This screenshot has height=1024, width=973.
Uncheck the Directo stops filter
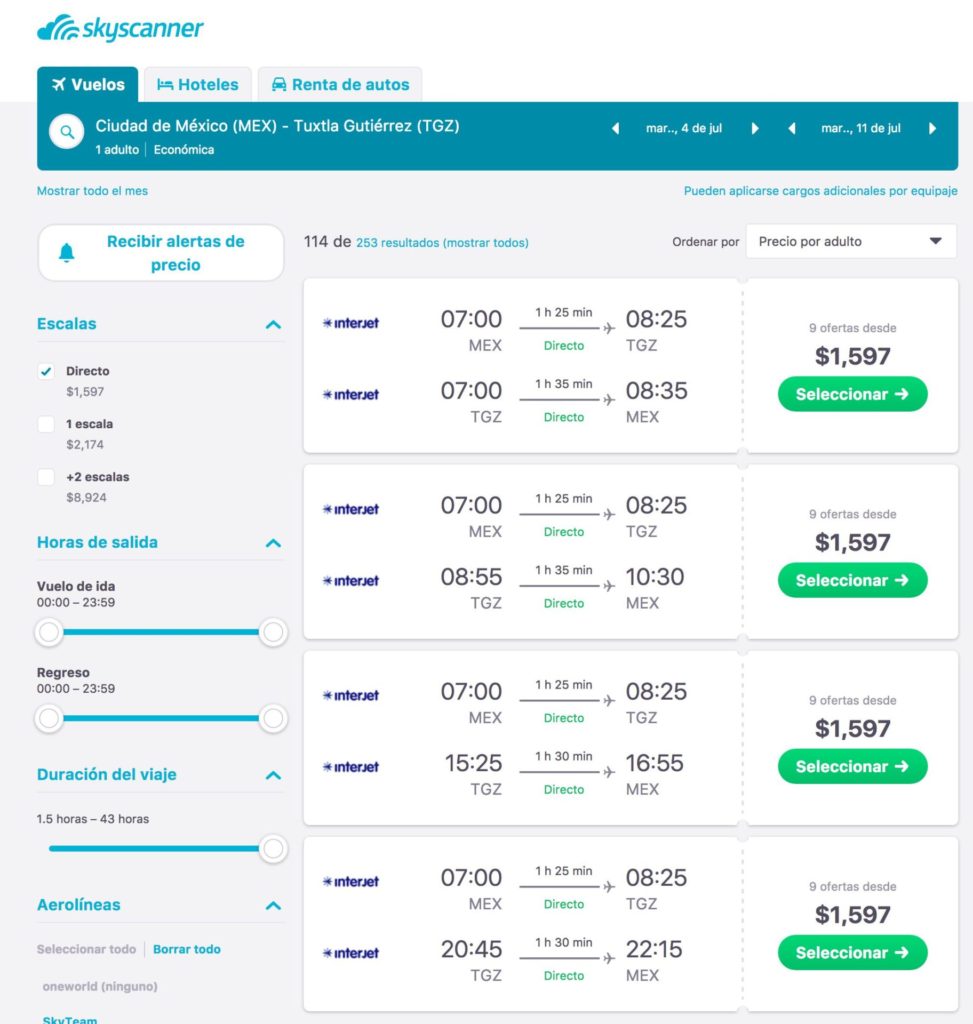(x=46, y=372)
